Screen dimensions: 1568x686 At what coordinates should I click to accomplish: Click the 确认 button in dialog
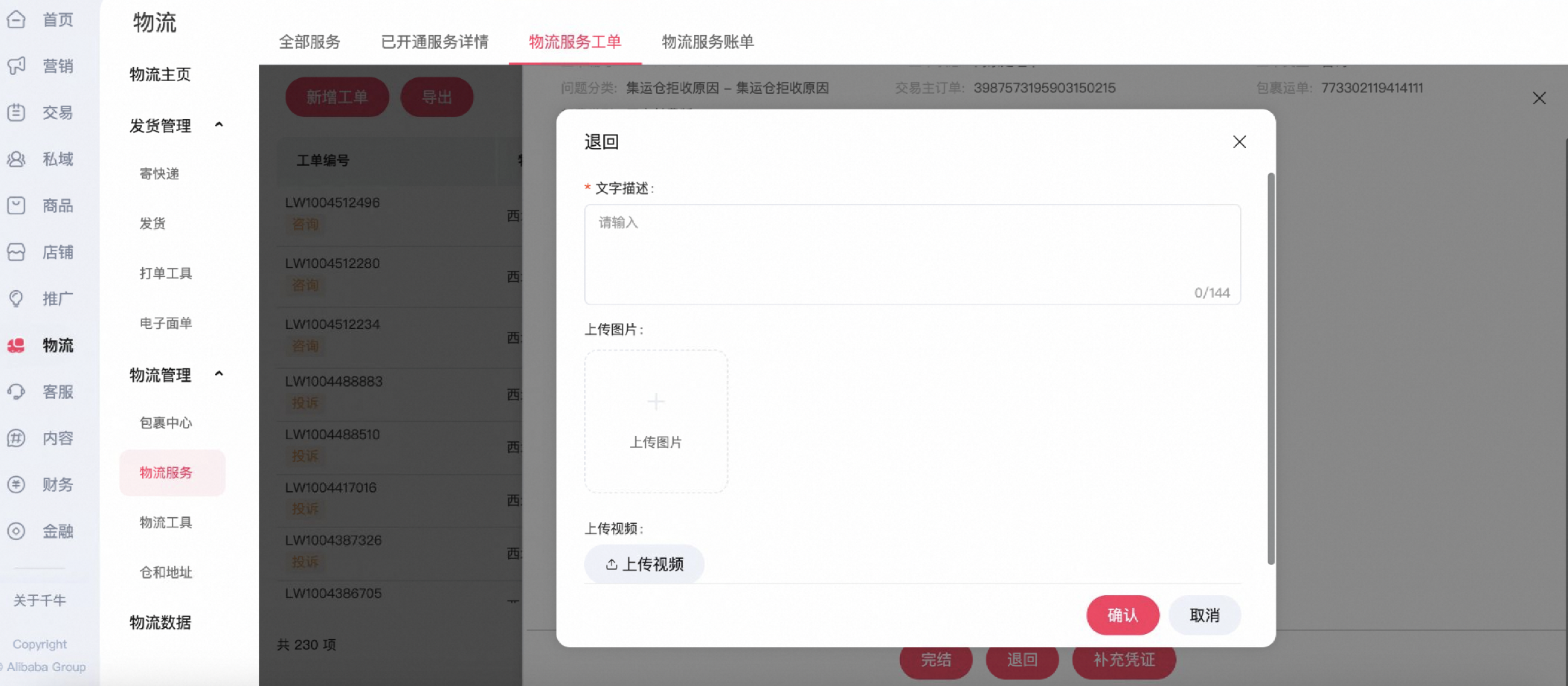1122,615
